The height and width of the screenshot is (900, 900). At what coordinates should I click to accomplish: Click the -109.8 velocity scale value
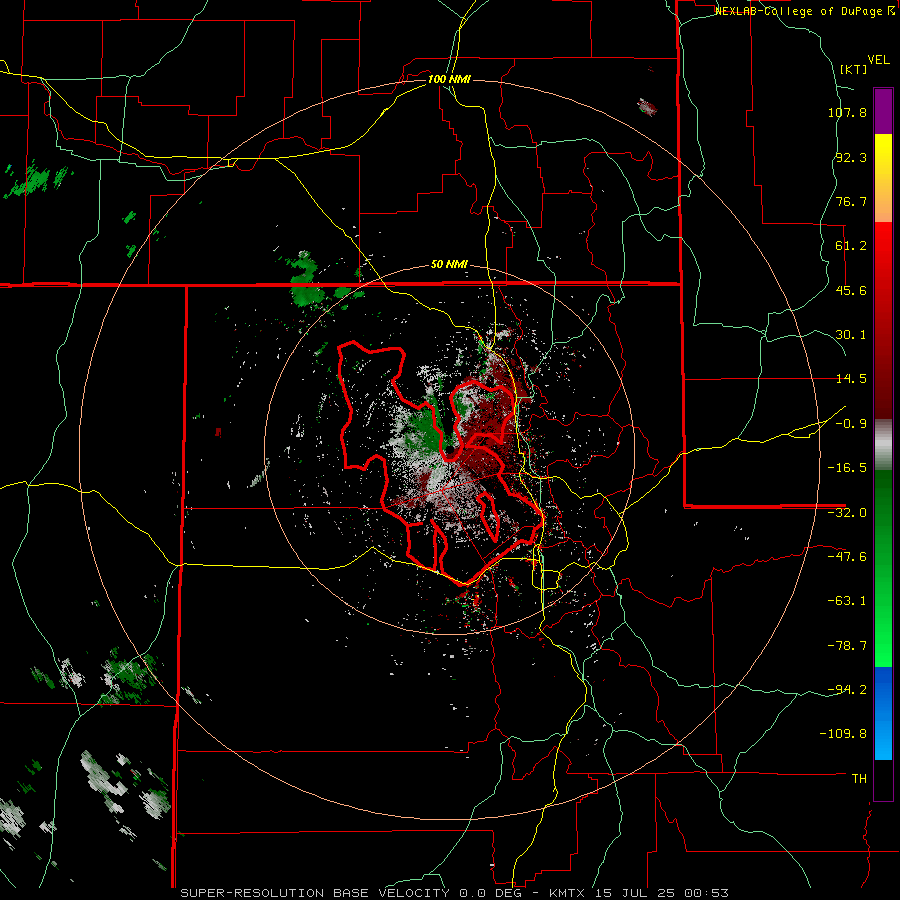pyautogui.click(x=844, y=734)
